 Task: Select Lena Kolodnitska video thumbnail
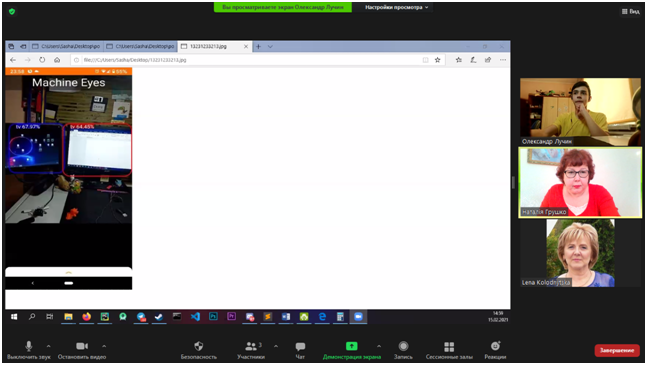(x=580, y=253)
